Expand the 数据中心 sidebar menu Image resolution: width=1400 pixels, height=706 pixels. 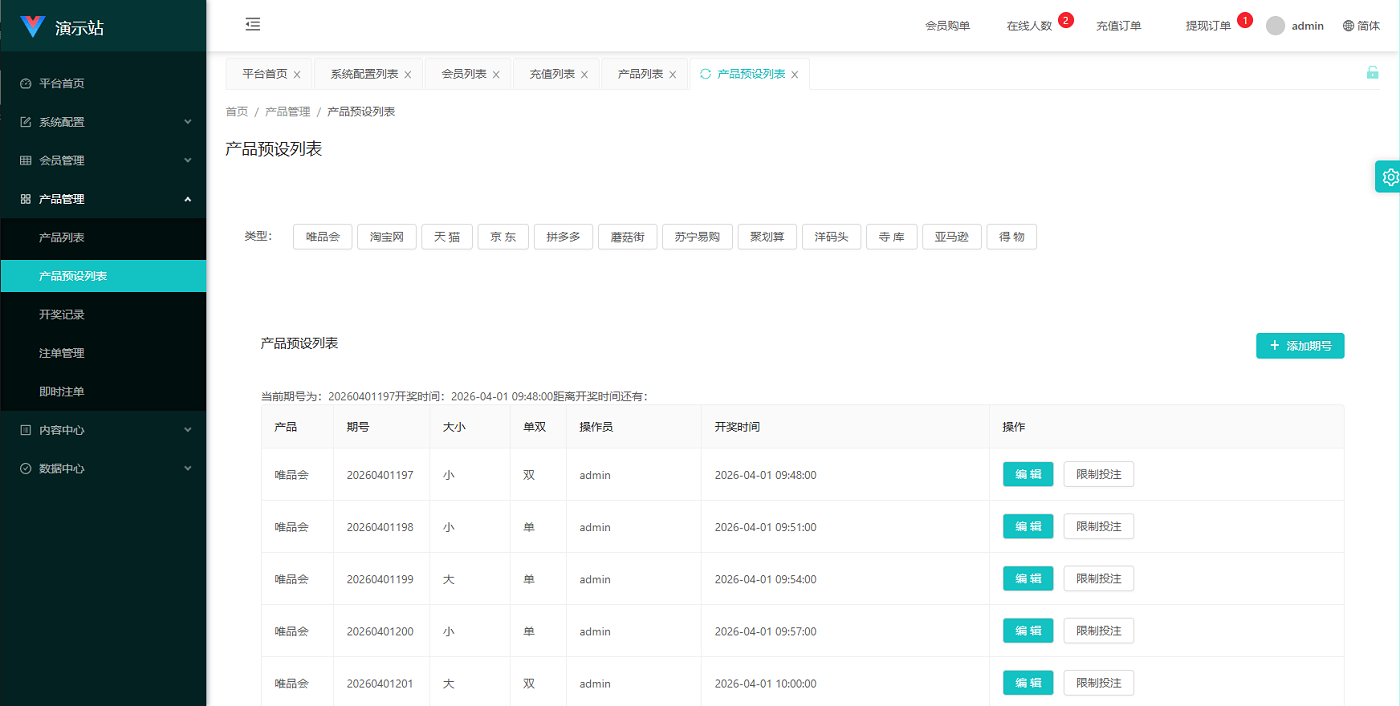(x=103, y=468)
